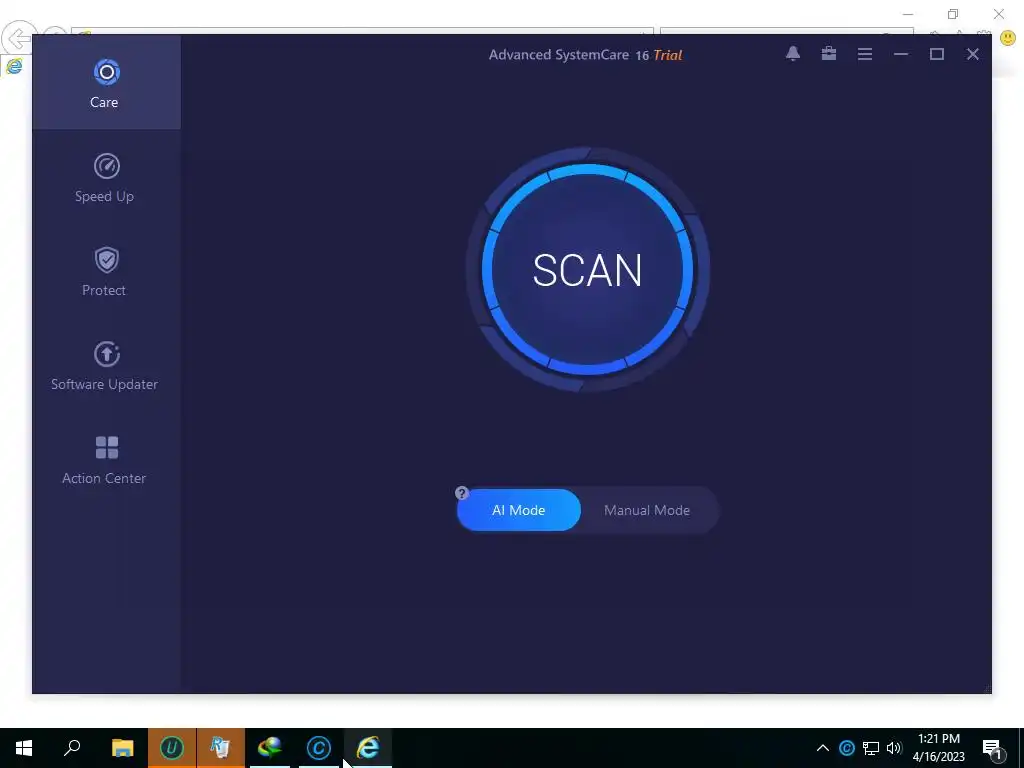Open volume speaker tray icon
The height and width of the screenshot is (768, 1024).
(x=894, y=748)
